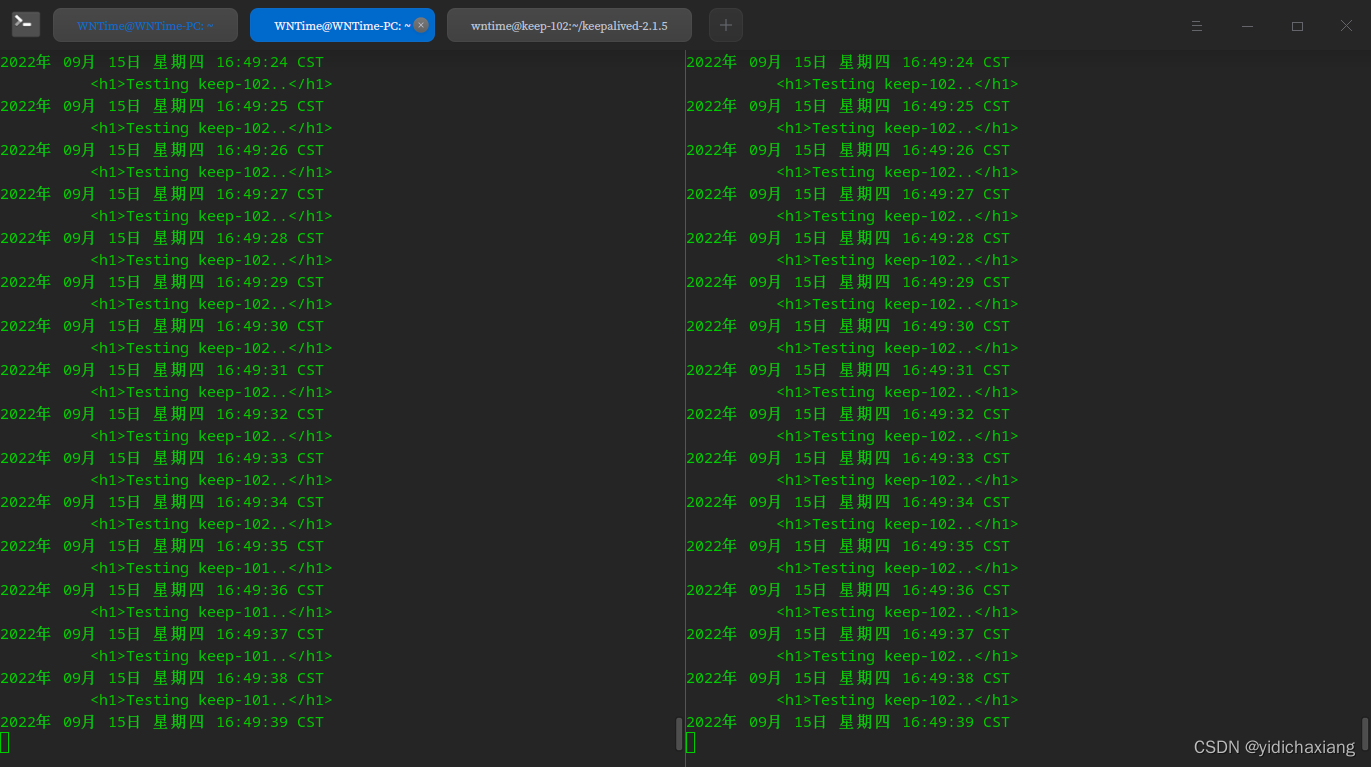Click the 16:49:31 CST timestamp in right pane

[956, 370]
